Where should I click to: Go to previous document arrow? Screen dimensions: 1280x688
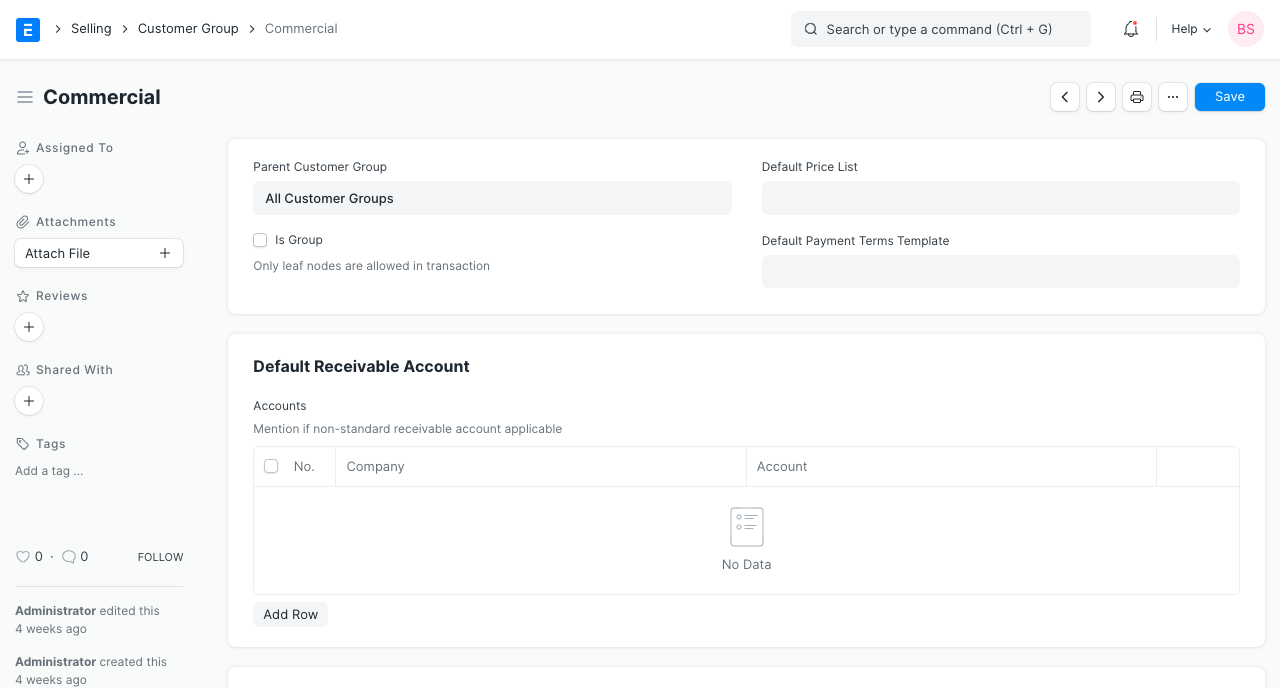point(1065,97)
